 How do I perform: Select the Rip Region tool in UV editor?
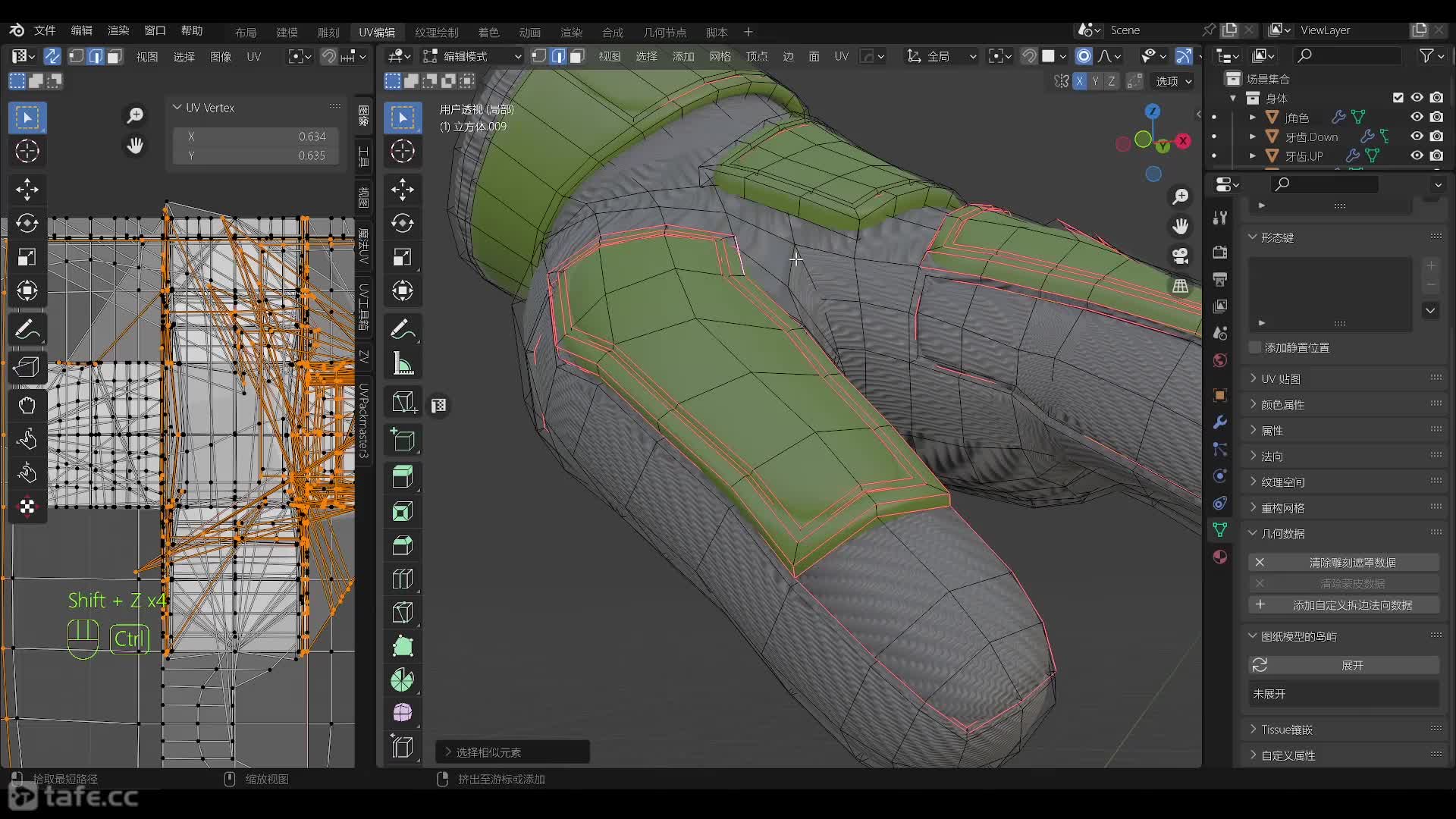click(27, 368)
